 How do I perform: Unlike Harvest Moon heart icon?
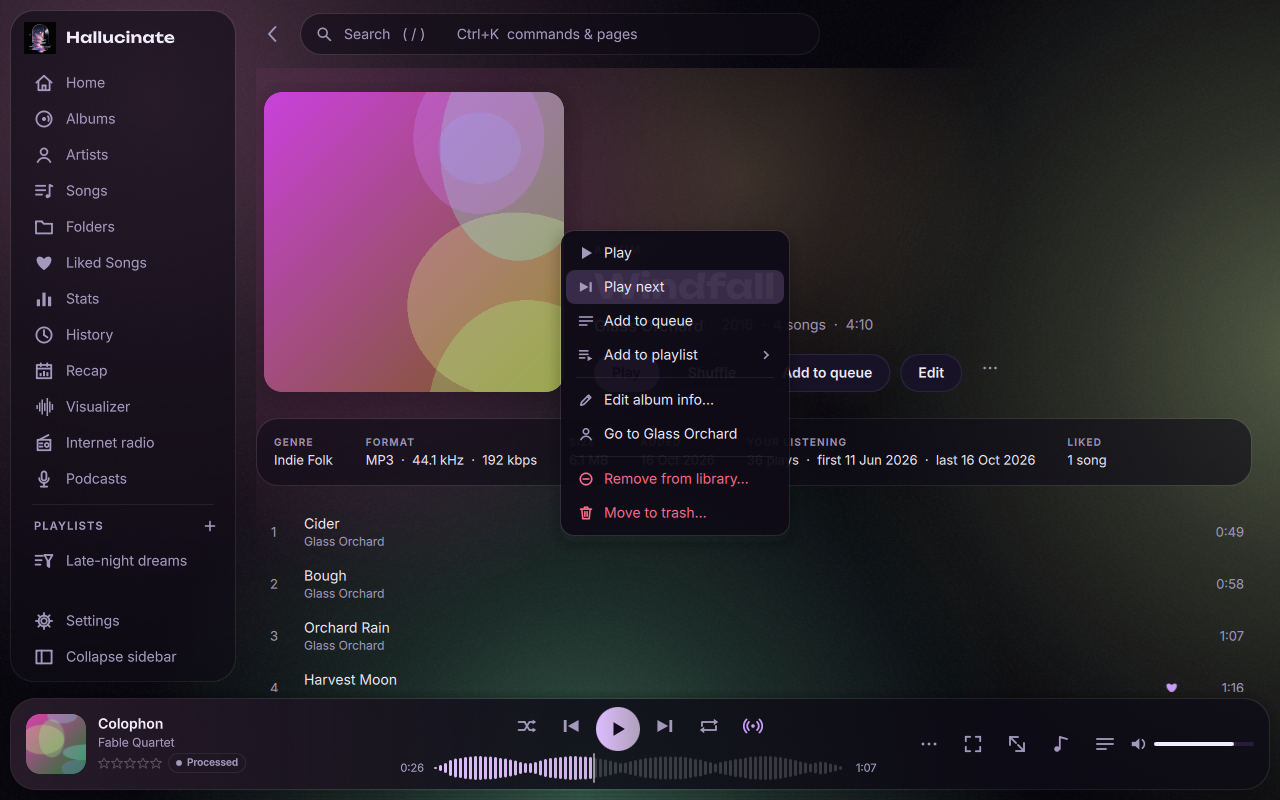(x=1172, y=688)
